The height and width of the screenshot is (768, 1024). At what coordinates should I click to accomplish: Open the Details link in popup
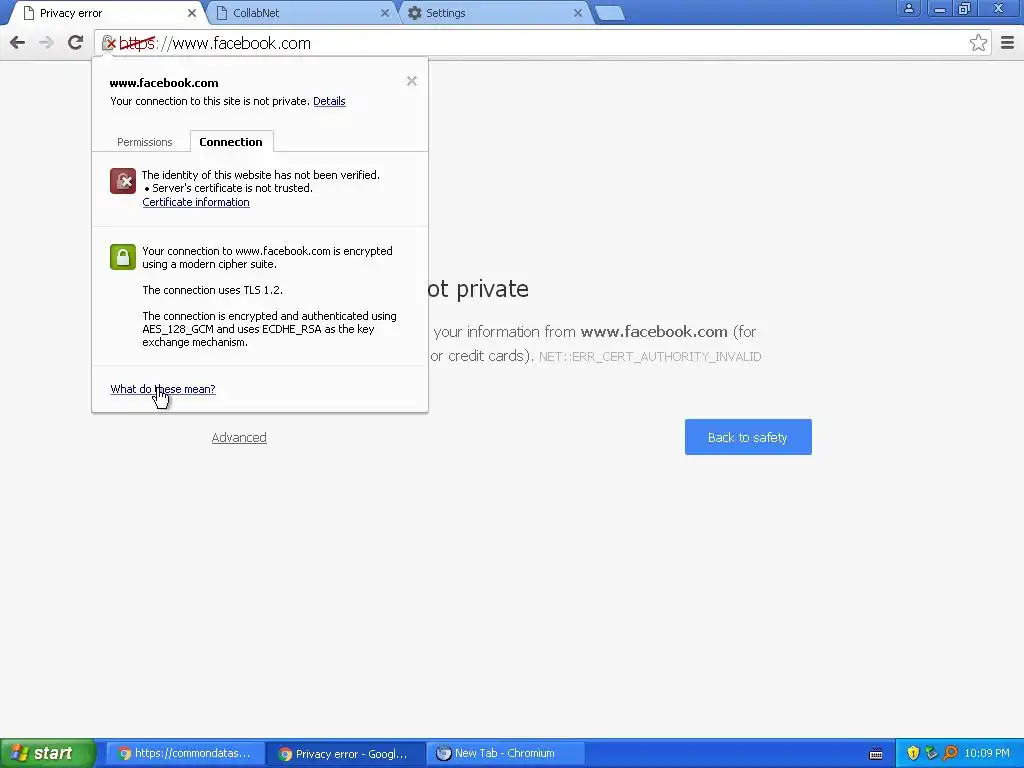(329, 101)
